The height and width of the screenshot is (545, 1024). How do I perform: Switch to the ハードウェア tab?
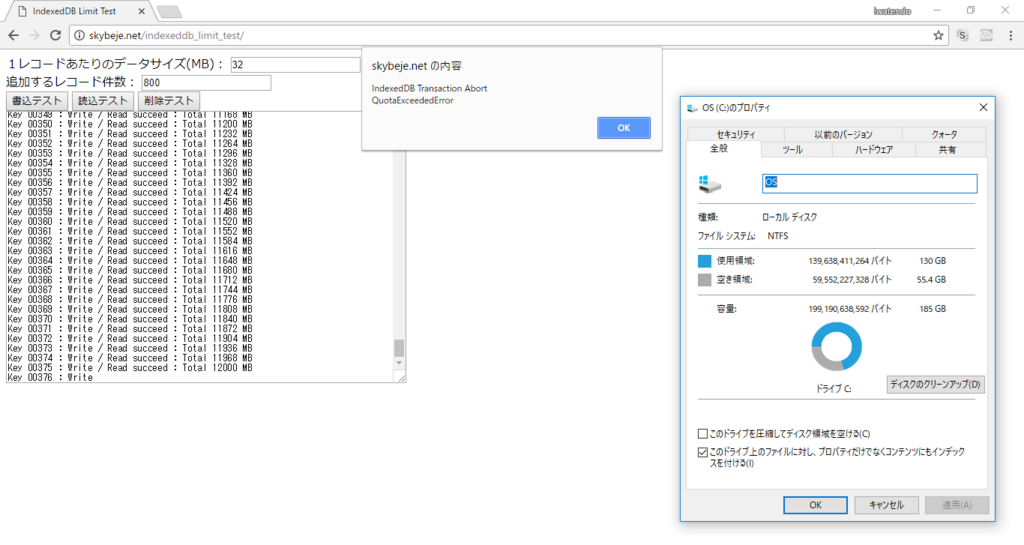(874, 149)
